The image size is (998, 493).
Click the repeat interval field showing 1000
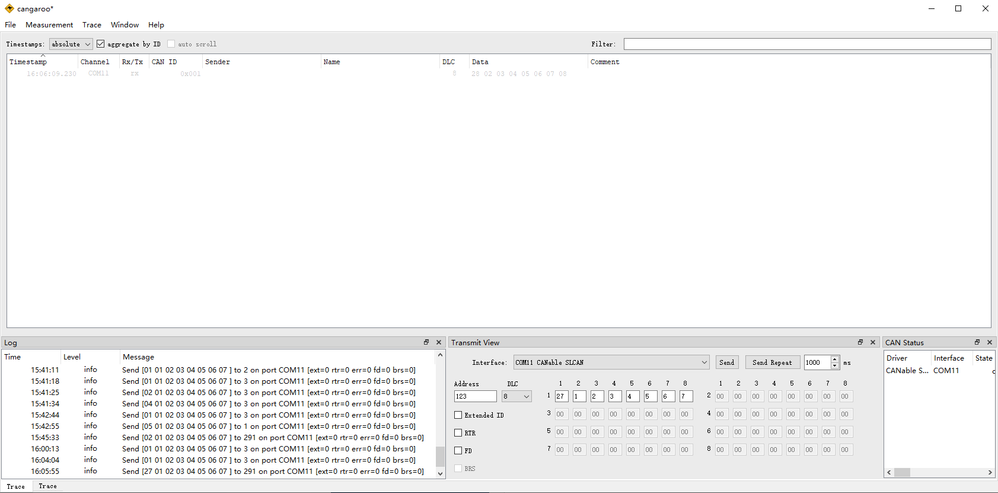[x=817, y=362]
